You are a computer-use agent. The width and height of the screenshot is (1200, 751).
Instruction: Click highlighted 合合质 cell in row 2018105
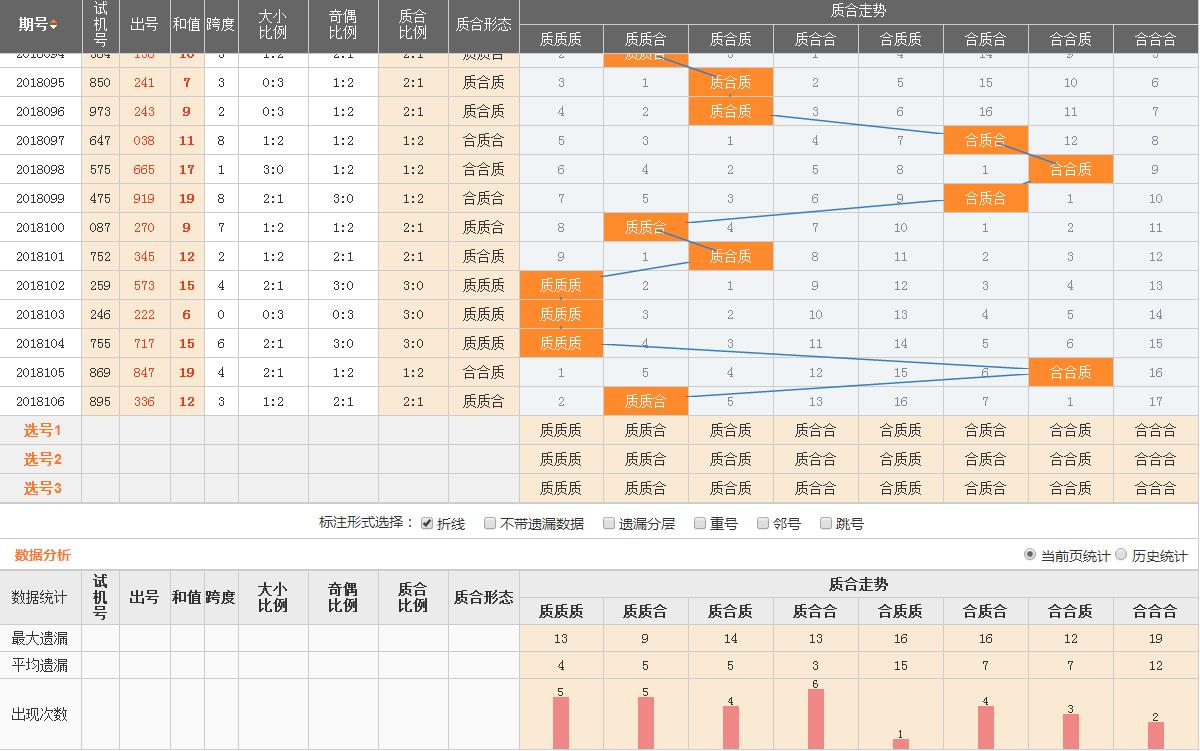[1071, 373]
